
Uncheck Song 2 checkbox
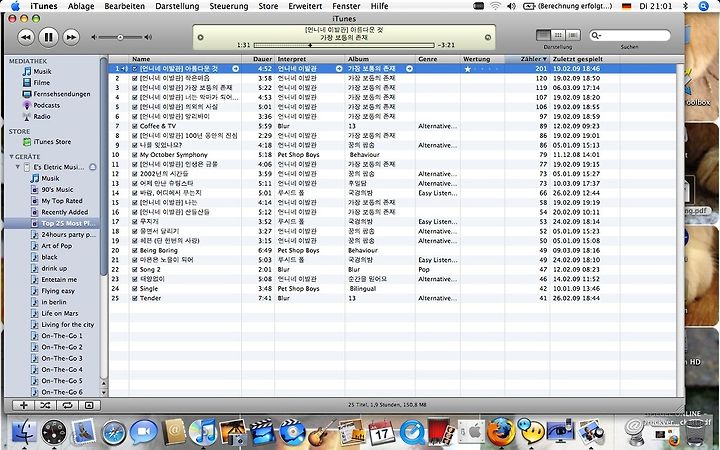coord(135,270)
